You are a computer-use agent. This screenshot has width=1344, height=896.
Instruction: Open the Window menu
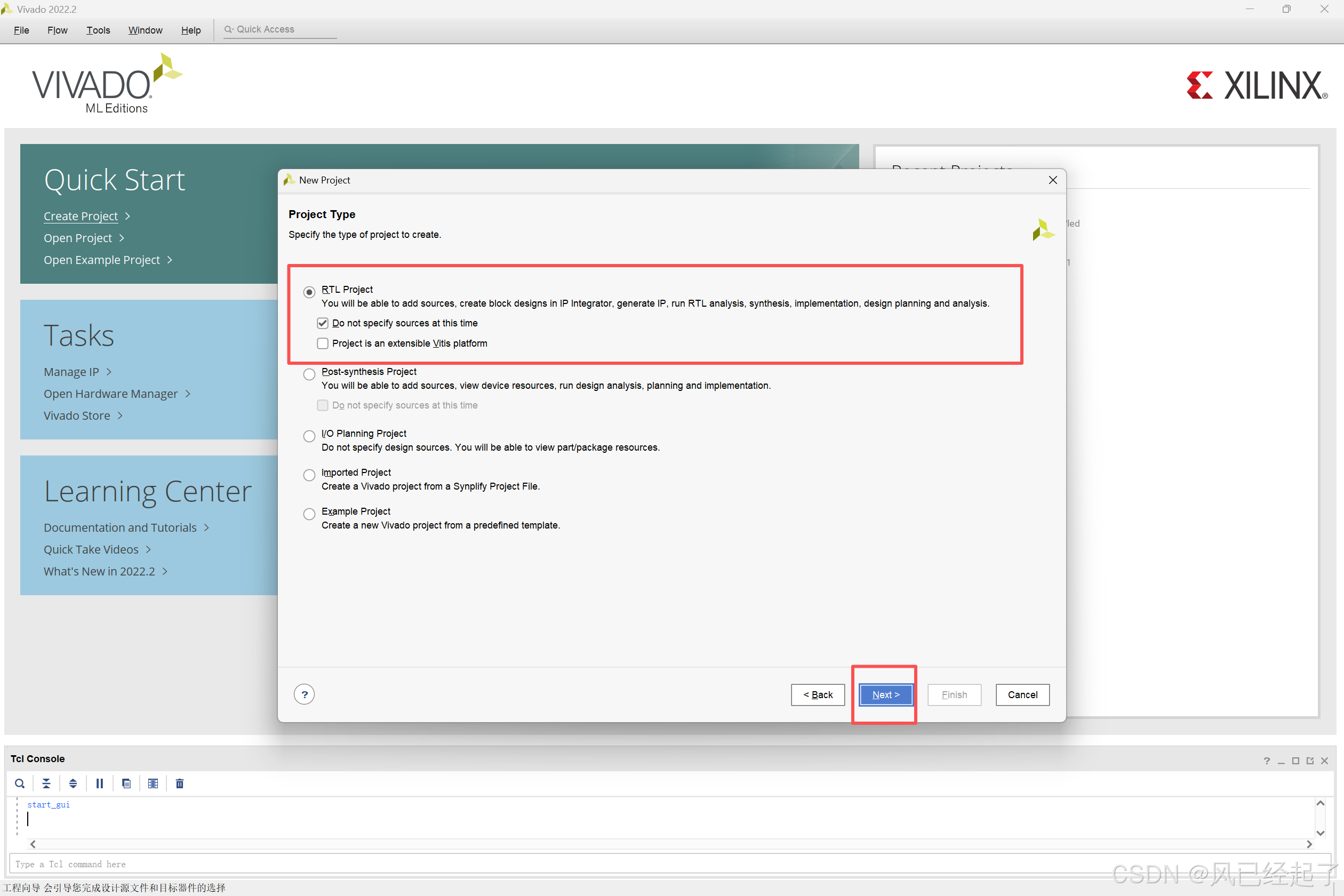tap(145, 30)
